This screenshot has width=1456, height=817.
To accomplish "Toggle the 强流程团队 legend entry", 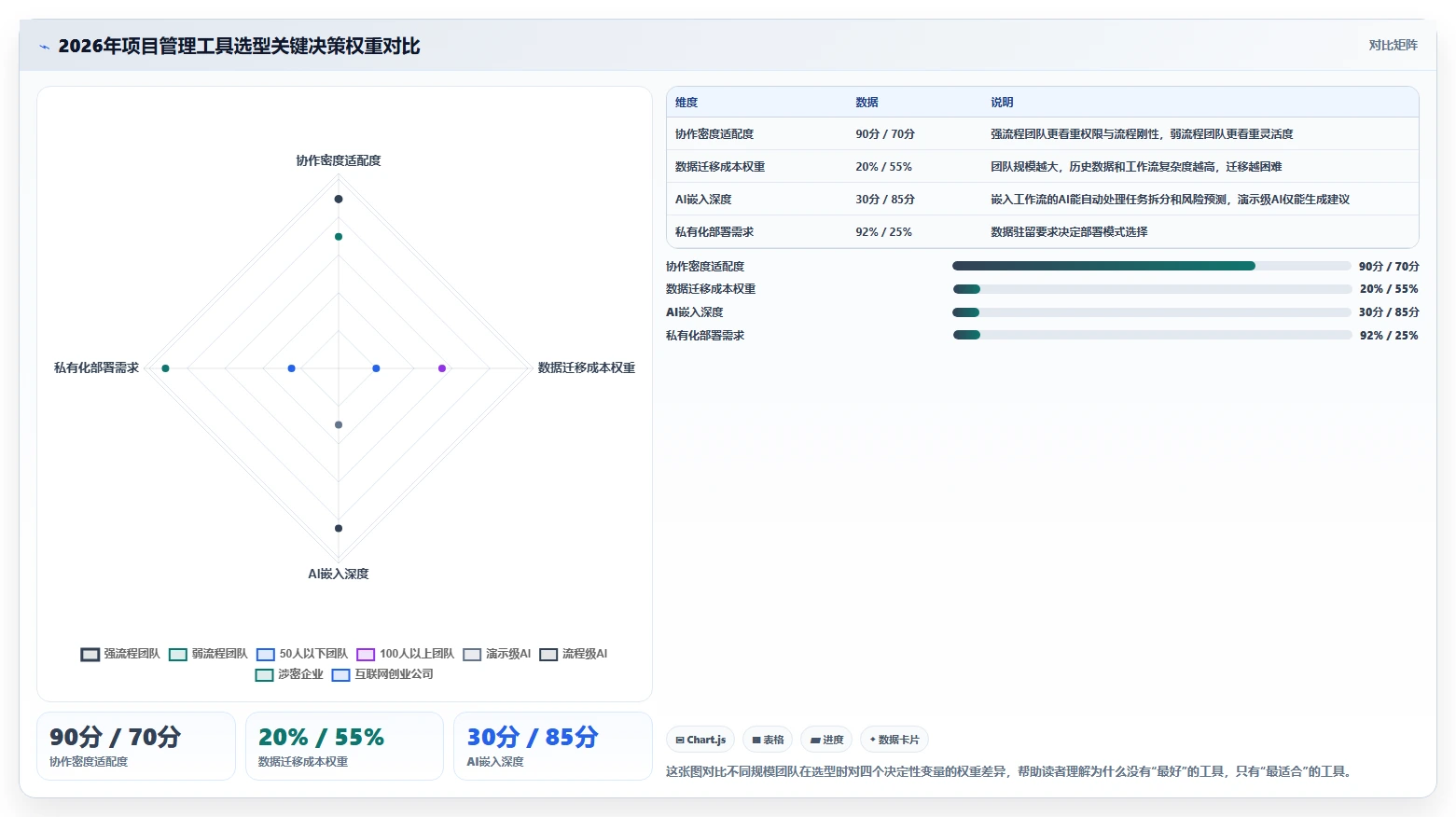I will pyautogui.click(x=120, y=654).
